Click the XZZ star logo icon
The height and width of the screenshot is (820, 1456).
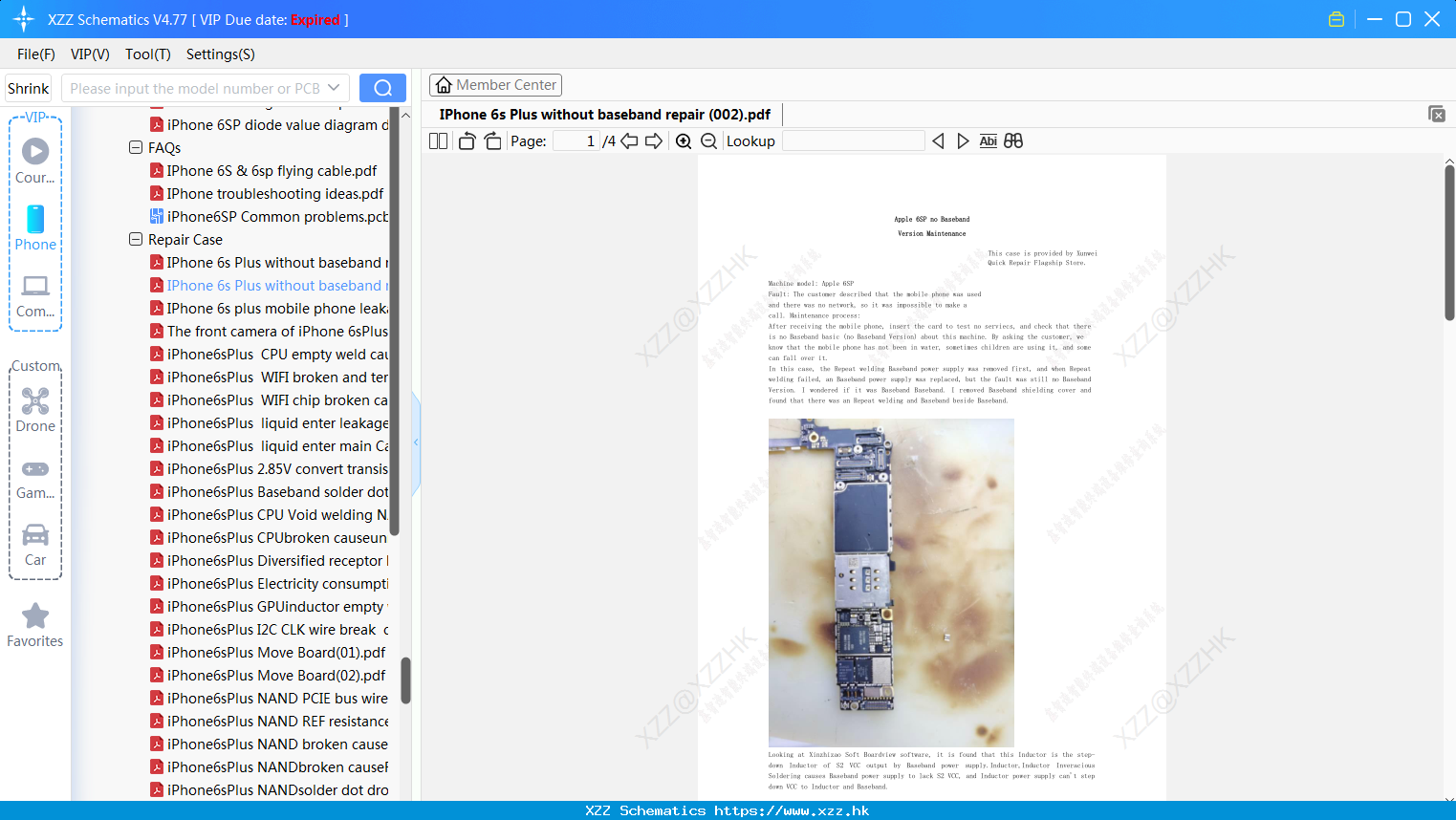coord(24,19)
